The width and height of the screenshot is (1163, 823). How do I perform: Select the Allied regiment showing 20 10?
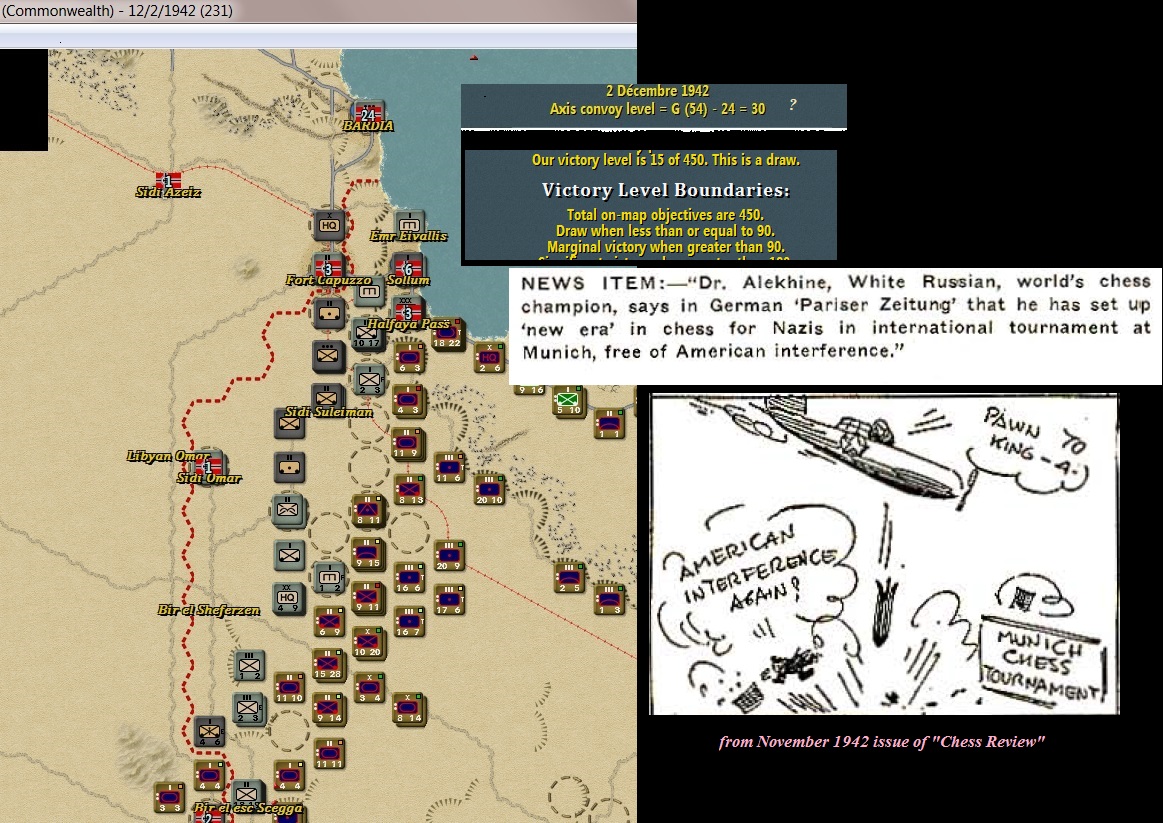pos(489,490)
